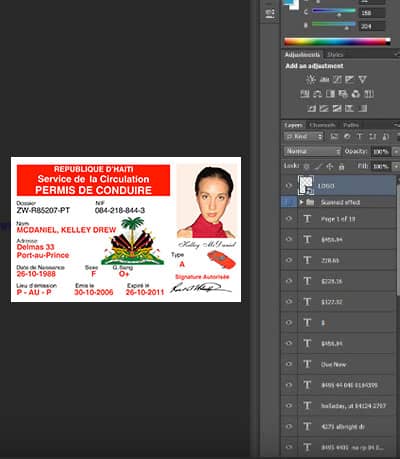Add a Vibrance adjustment layer
The image size is (400, 459).
click(362, 79)
